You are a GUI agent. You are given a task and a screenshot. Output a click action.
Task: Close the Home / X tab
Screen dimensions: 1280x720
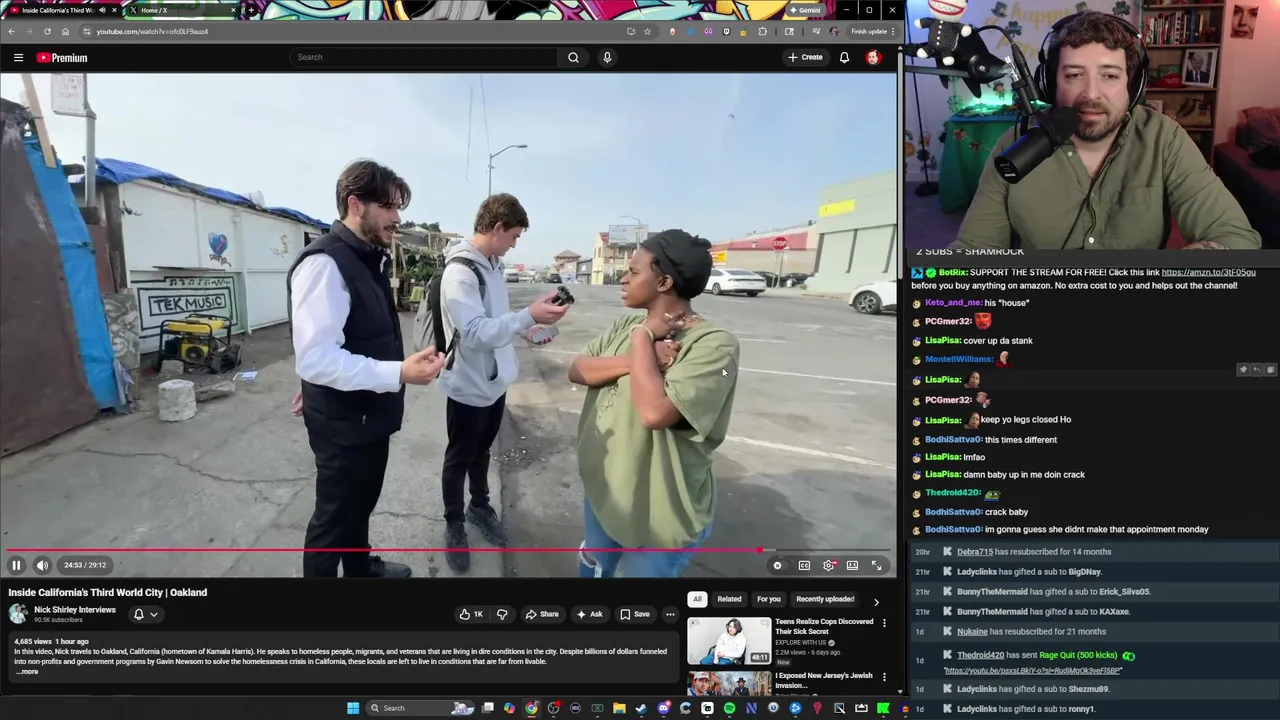[x=234, y=10]
